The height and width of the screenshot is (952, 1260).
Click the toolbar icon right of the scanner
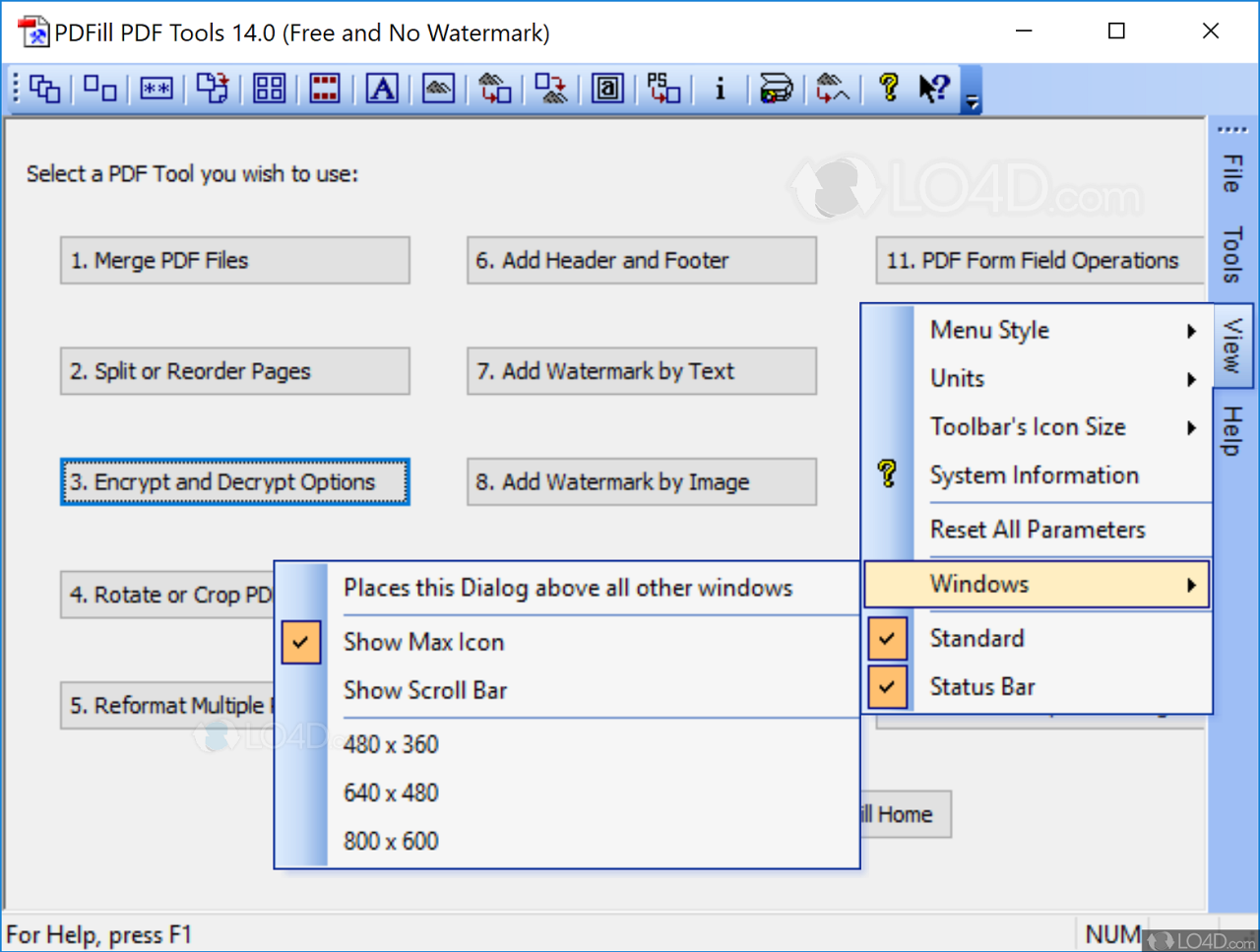coord(833,89)
